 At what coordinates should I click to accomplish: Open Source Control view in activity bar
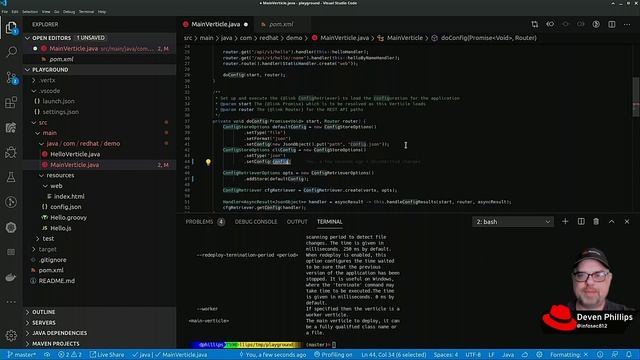[x=11, y=78]
